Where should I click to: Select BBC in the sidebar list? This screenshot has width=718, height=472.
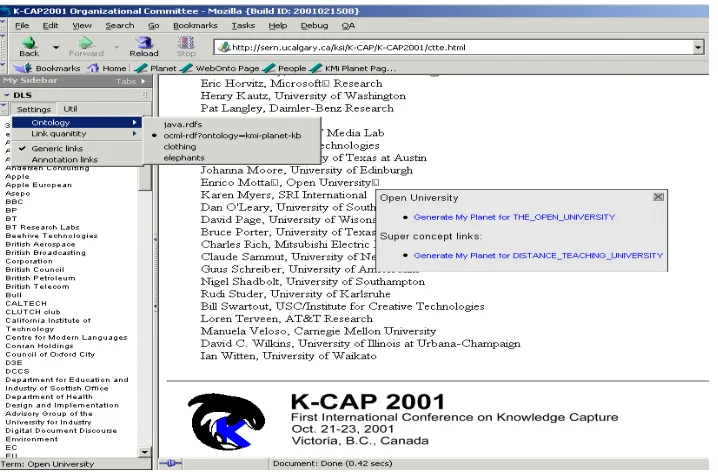14,201
